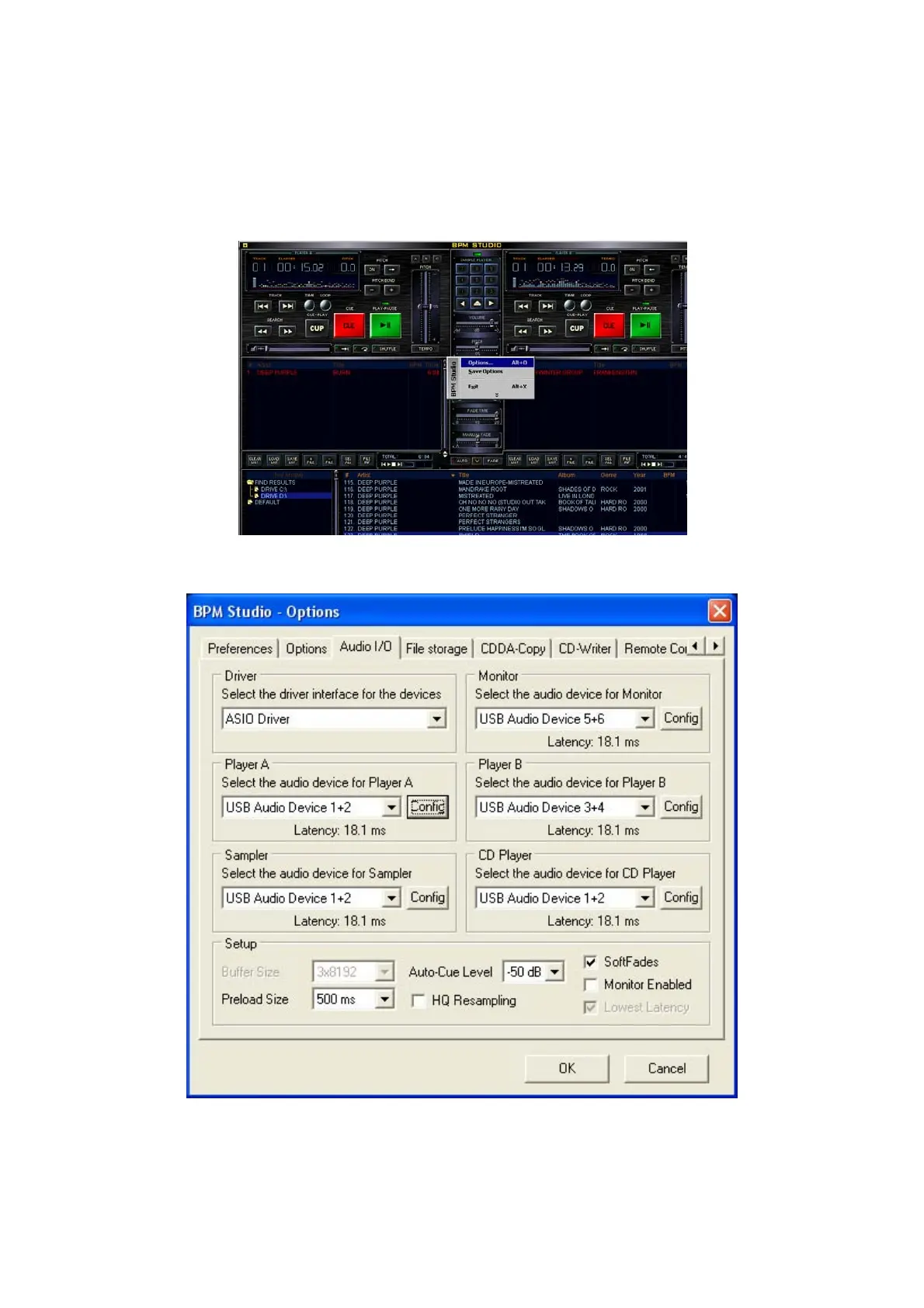Click the search rewind button on Player B
Image resolution: width=924 pixels, height=1308 pixels.
point(523,331)
